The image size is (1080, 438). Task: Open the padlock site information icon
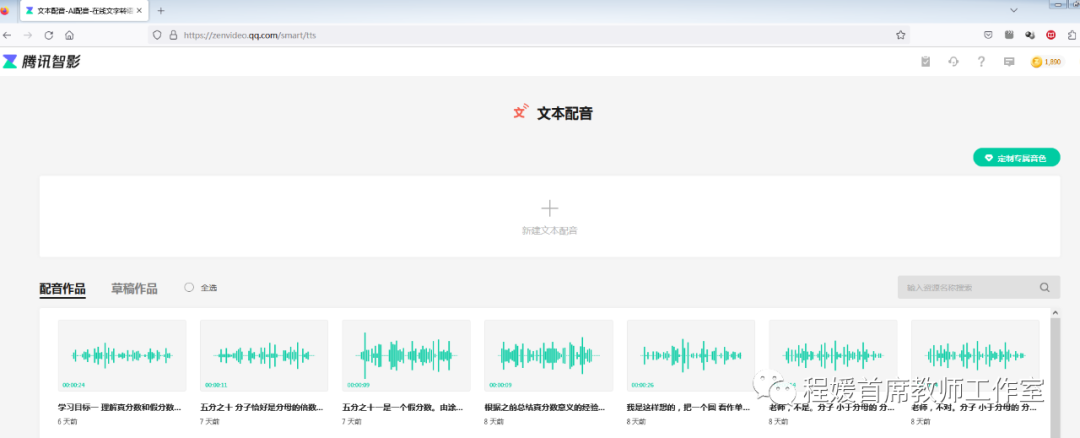point(173,35)
